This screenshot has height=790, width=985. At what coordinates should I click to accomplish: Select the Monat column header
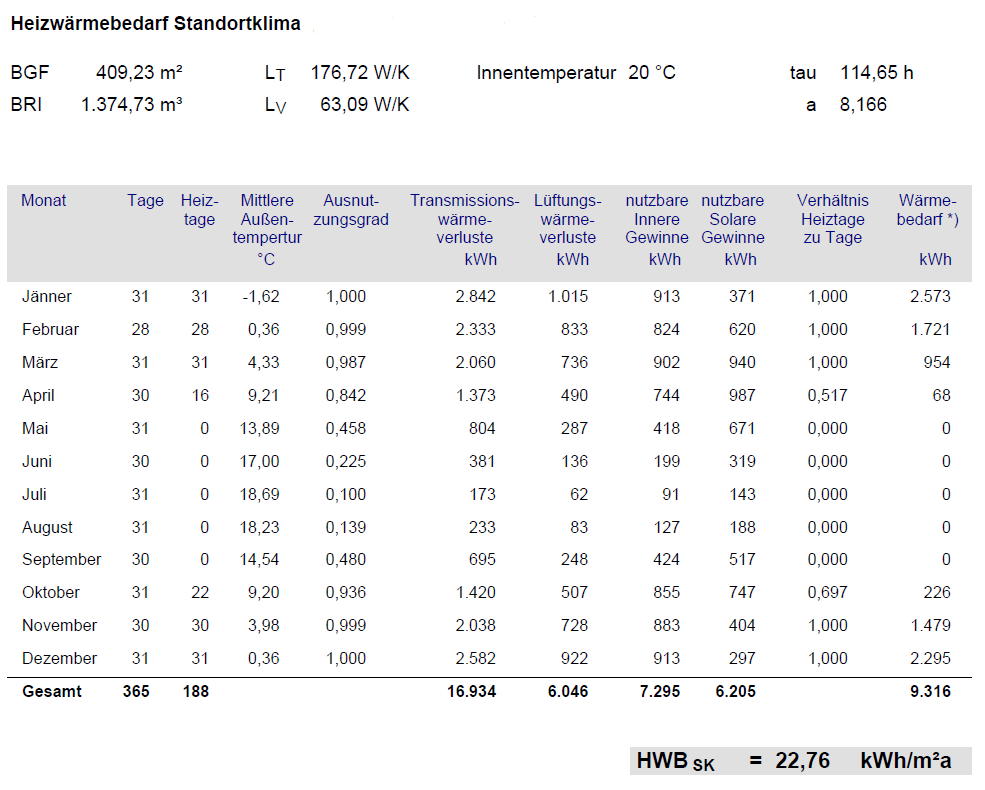point(44,201)
